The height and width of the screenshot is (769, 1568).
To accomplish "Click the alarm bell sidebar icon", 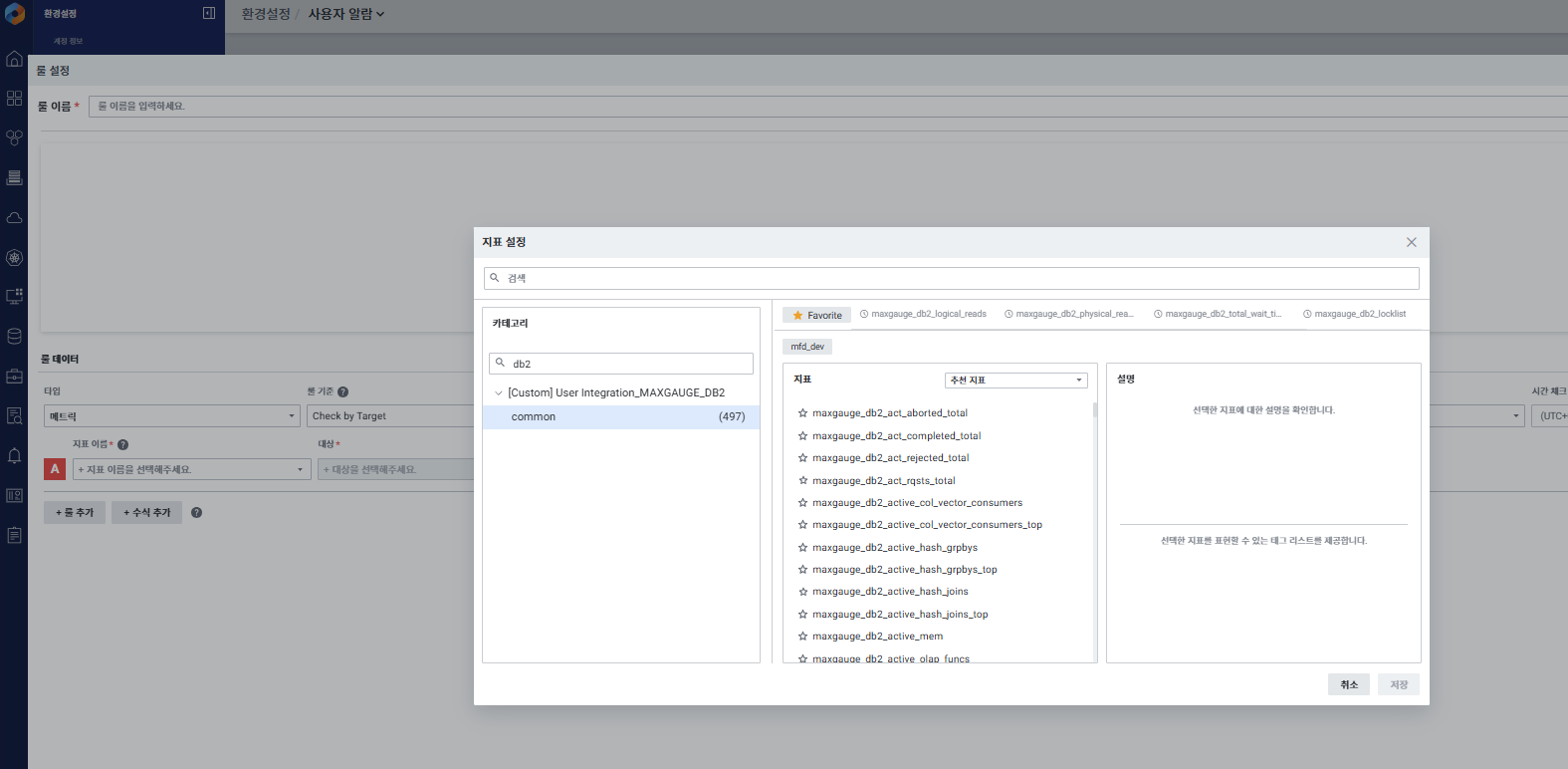I will point(14,455).
